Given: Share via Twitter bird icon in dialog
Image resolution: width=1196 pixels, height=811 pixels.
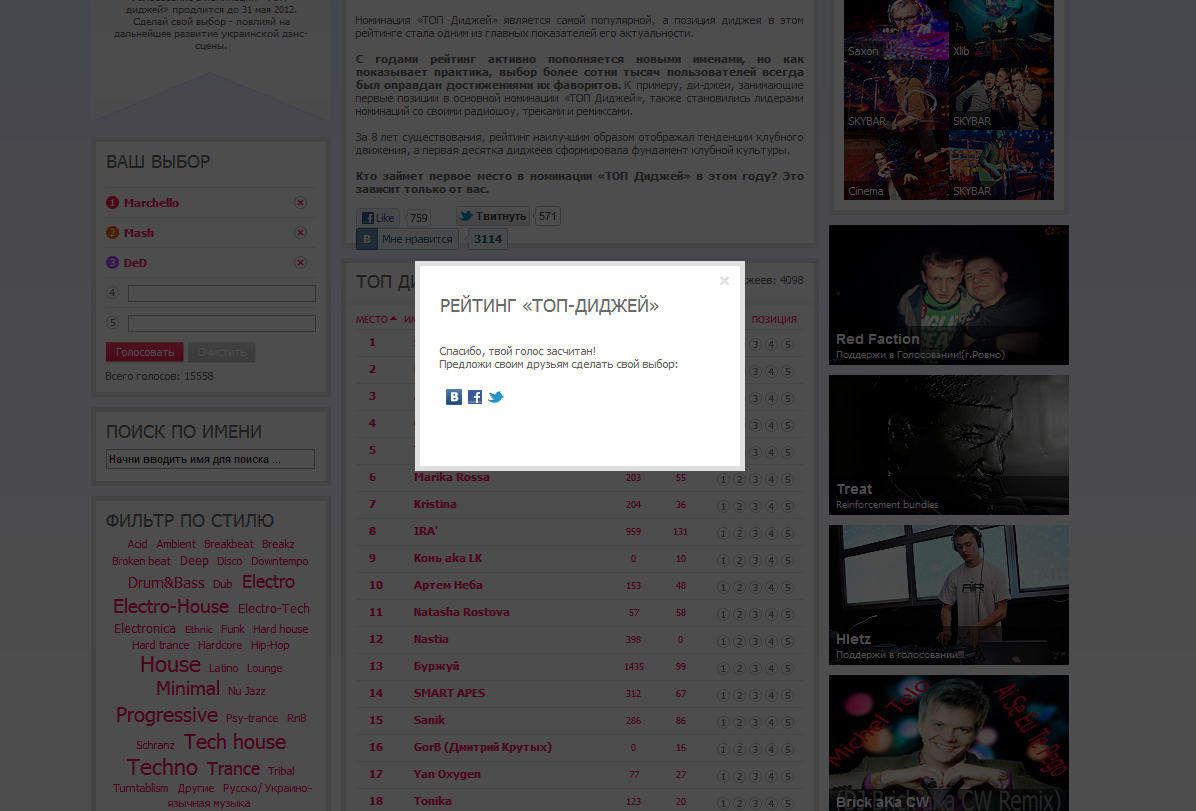Looking at the screenshot, I should pyautogui.click(x=496, y=397).
